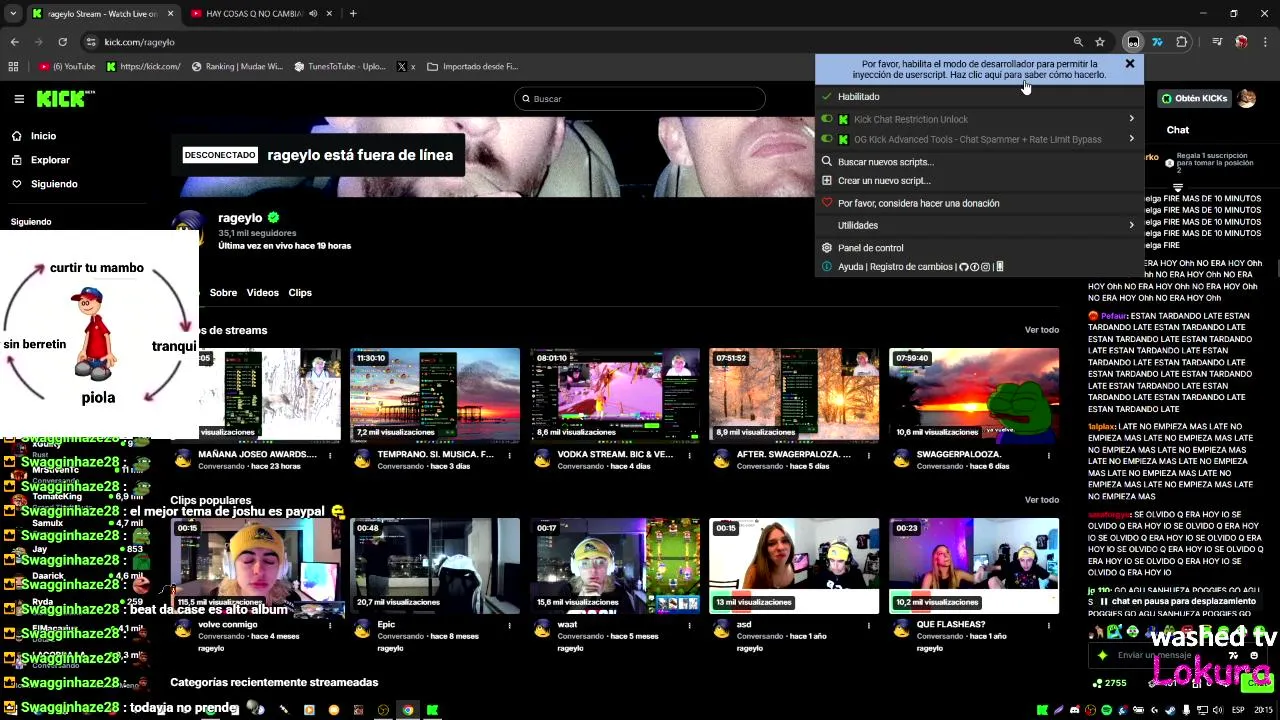Open Steam in system tray
Viewport: 1280px width, 720px height.
pos(1170,710)
